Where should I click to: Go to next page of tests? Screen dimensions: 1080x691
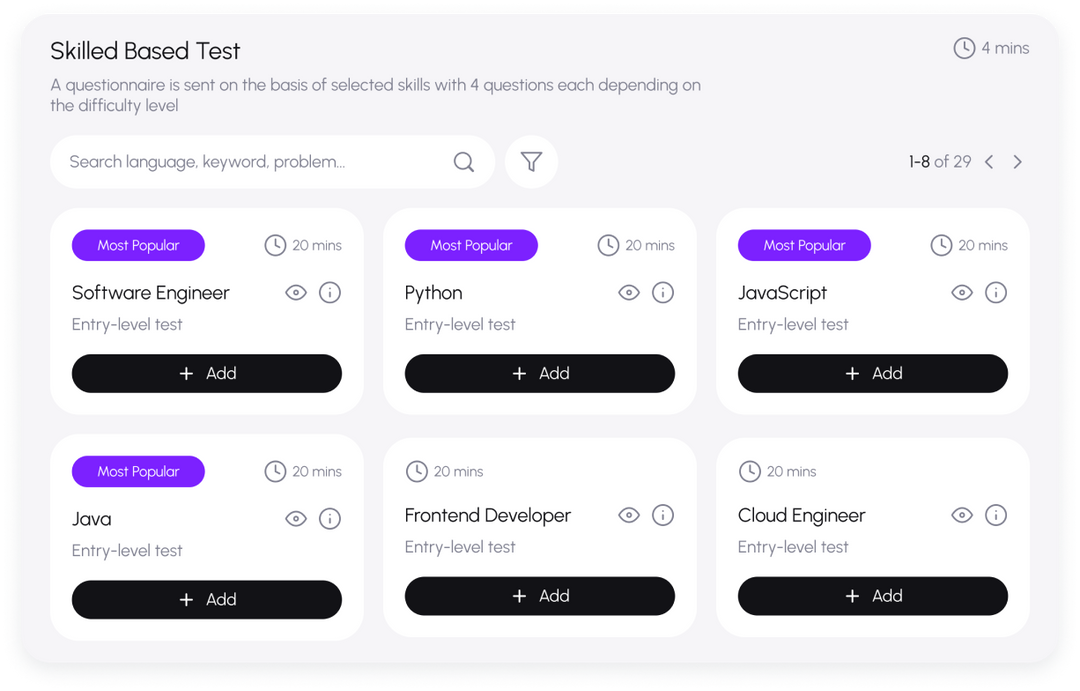(1018, 162)
